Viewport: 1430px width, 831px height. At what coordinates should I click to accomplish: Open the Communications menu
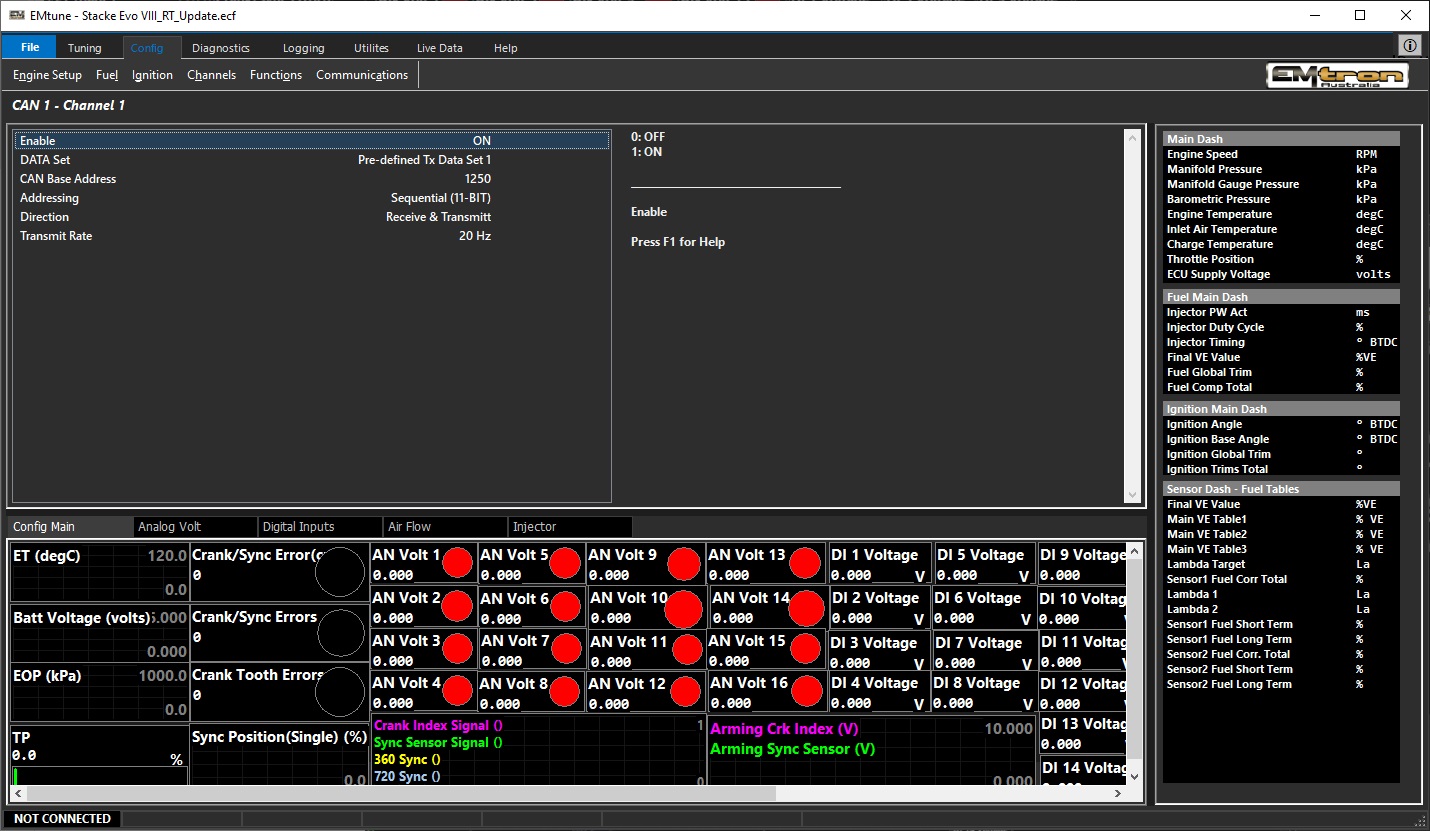coord(362,75)
